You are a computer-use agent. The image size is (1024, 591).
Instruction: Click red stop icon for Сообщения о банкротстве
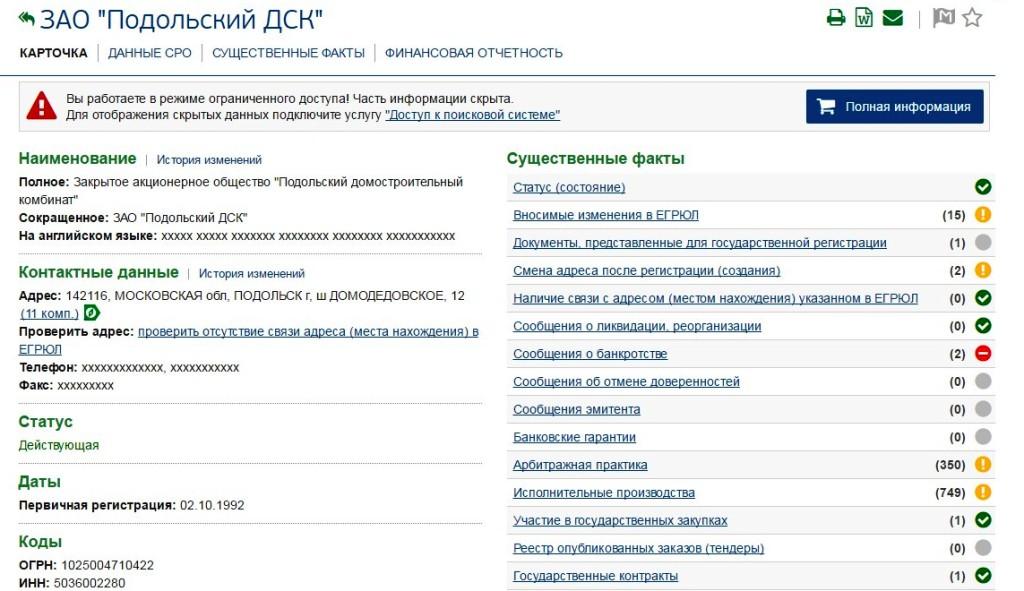point(983,353)
